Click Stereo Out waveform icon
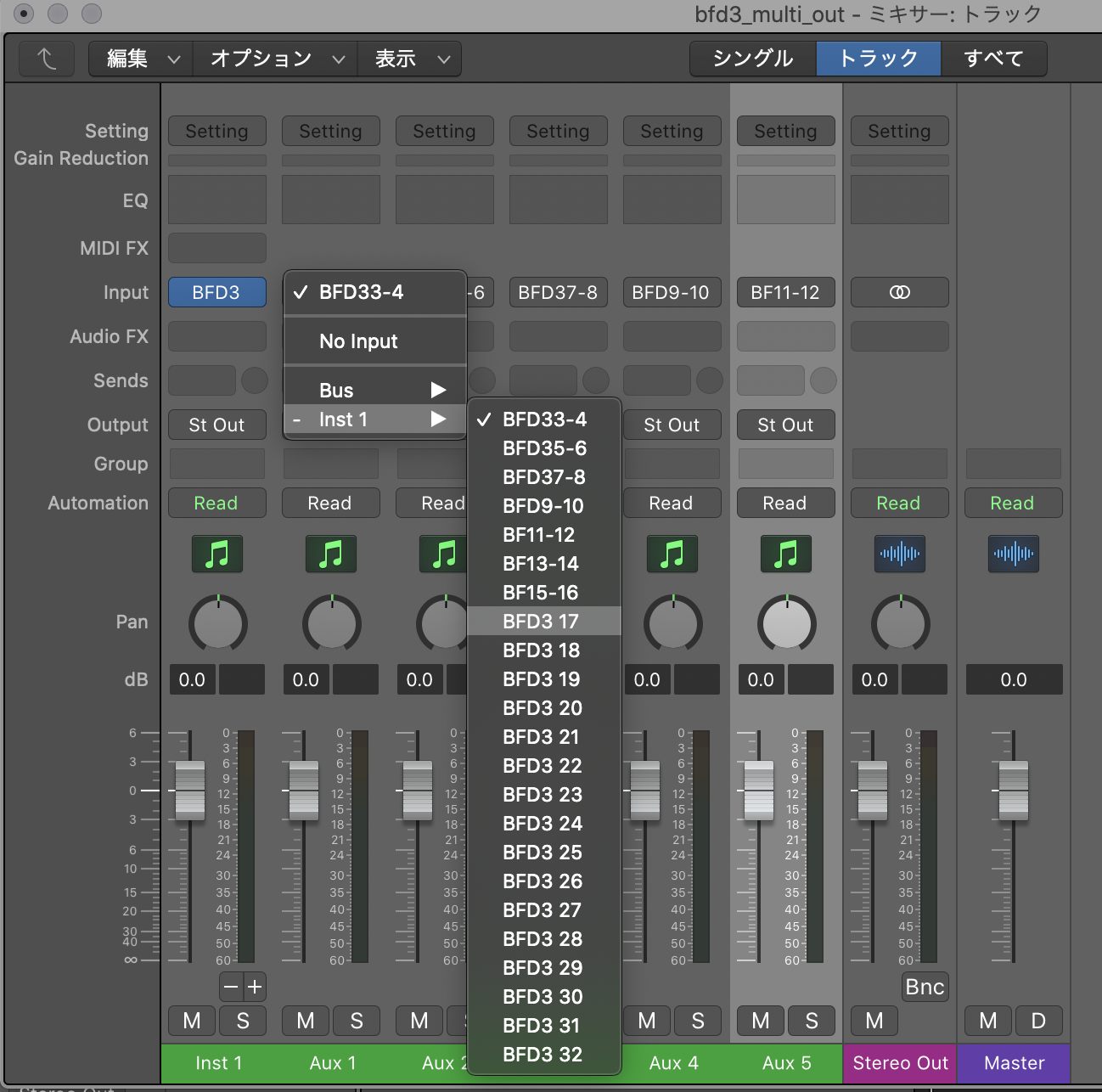 900,554
